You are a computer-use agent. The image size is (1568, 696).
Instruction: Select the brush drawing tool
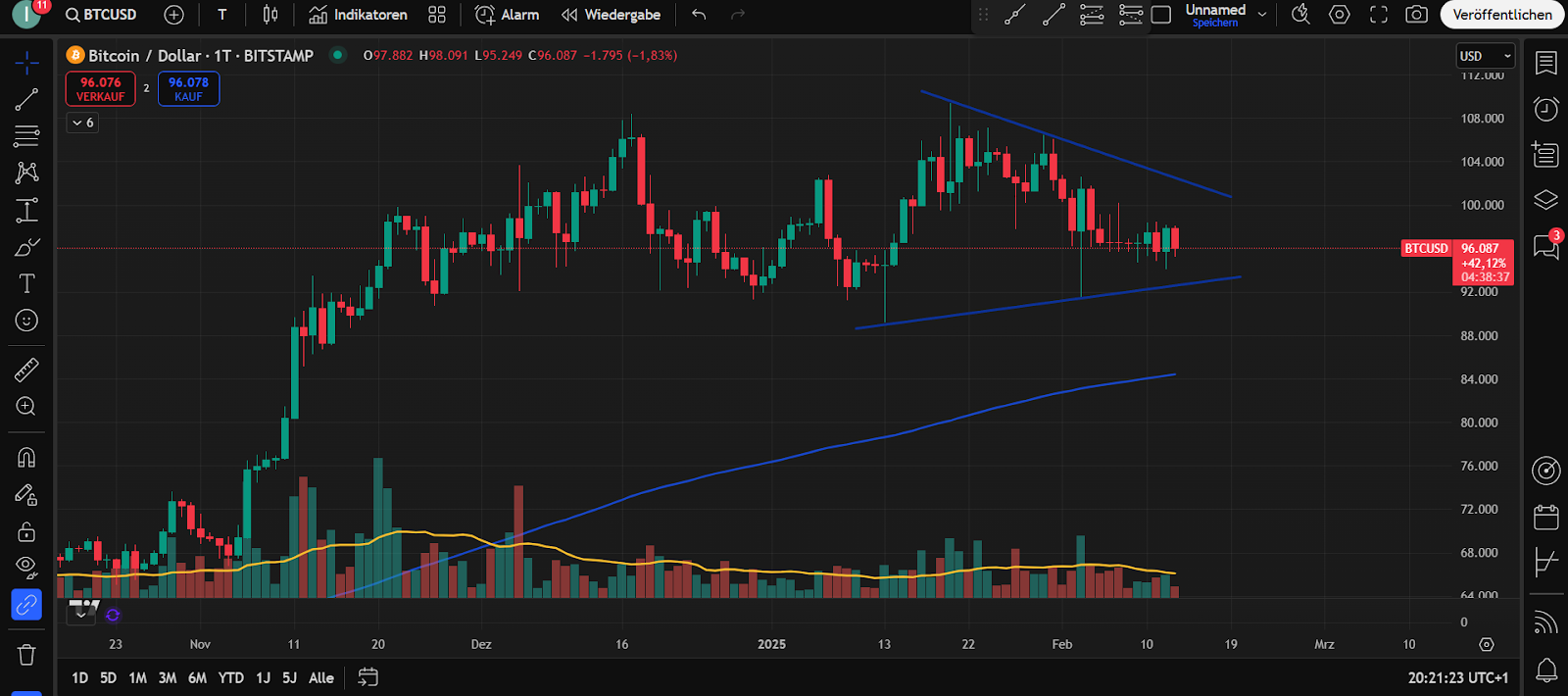(x=26, y=247)
